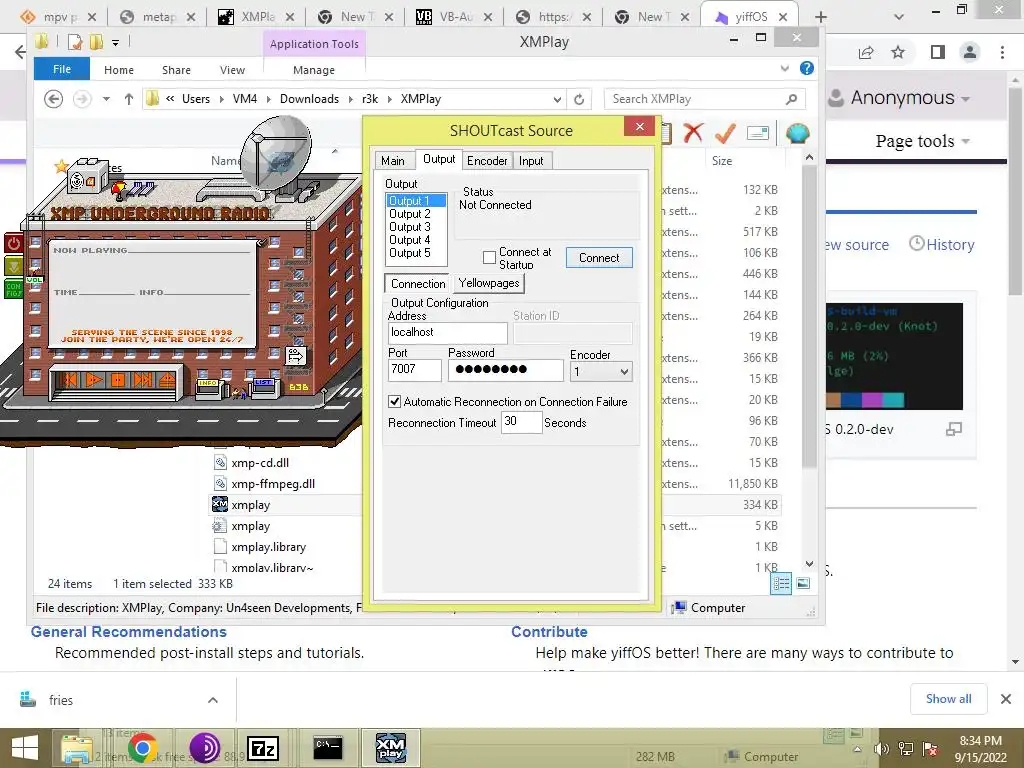Screen dimensions: 1024x768
Task: Enable Connect at Startup checkbox
Action: coord(489,257)
